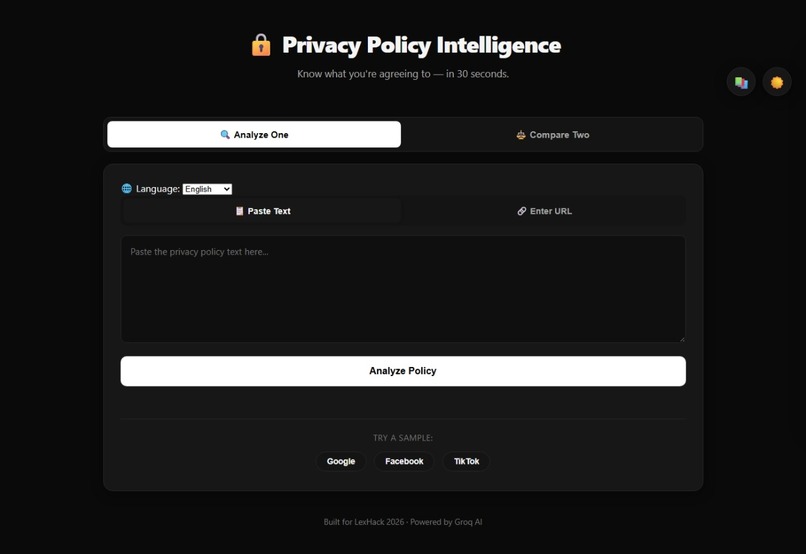Screen dimensions: 806x554
Task: Switch to the Analyze One tab
Action: [254, 135]
